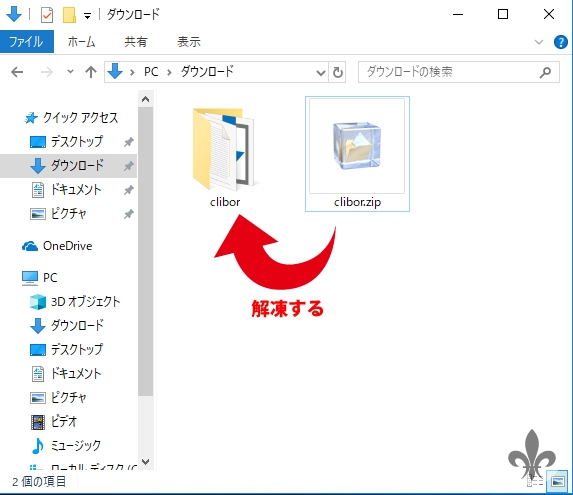Screen dimensions: 573x495
Task: Click the New Folder icon in the title bar
Action: coord(69,15)
